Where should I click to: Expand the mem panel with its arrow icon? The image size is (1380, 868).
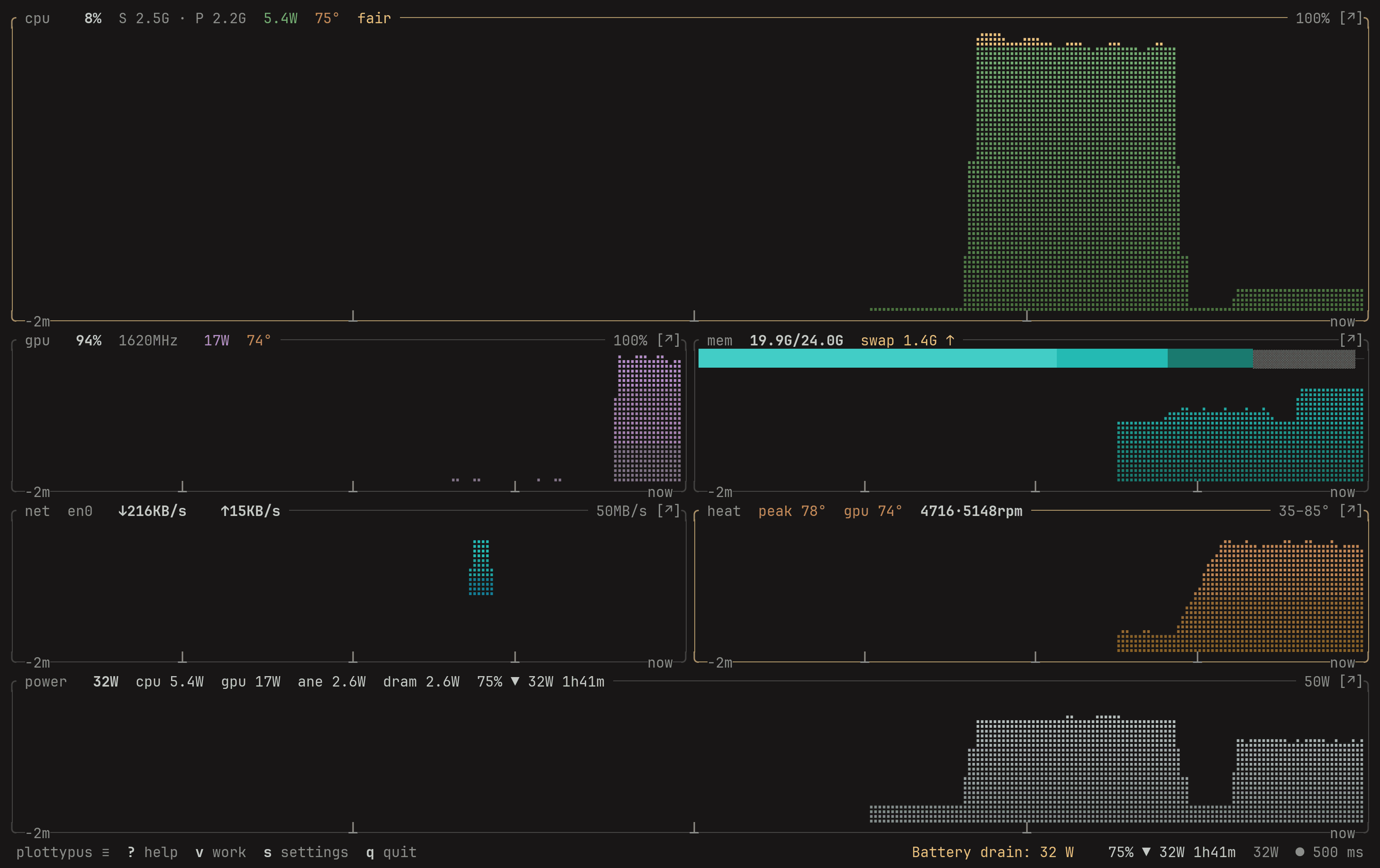click(x=1351, y=340)
